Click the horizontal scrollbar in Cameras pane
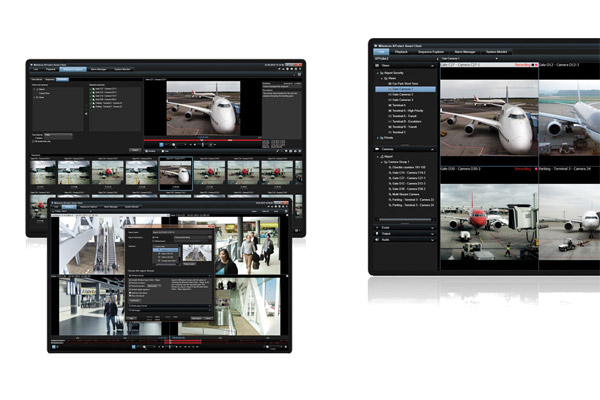The image size is (600, 400). pyautogui.click(x=405, y=219)
